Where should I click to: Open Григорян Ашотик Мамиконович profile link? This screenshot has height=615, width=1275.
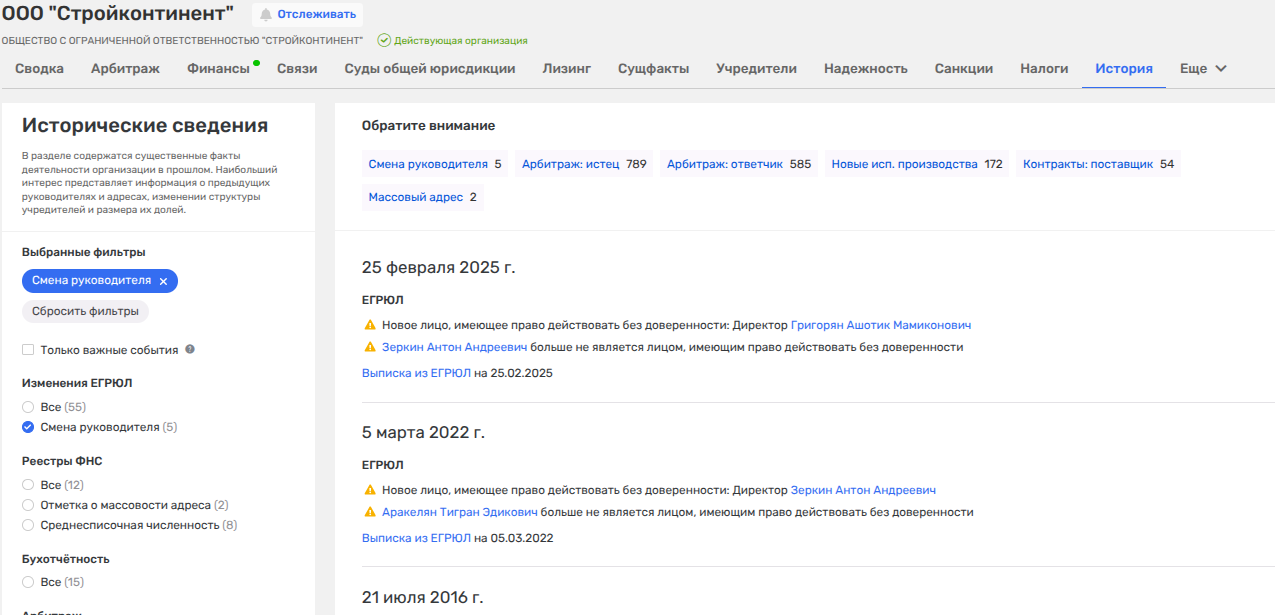coord(880,326)
